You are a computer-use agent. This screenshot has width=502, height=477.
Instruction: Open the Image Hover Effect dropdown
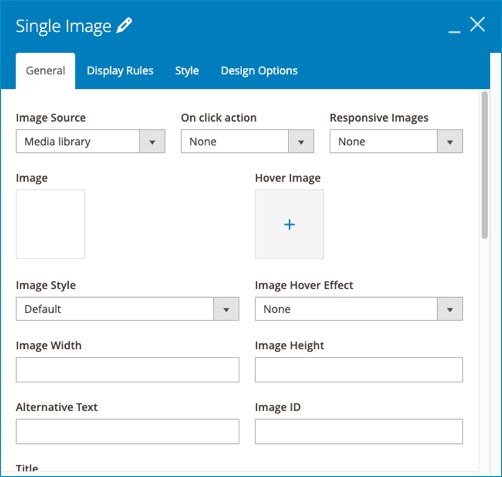359,309
